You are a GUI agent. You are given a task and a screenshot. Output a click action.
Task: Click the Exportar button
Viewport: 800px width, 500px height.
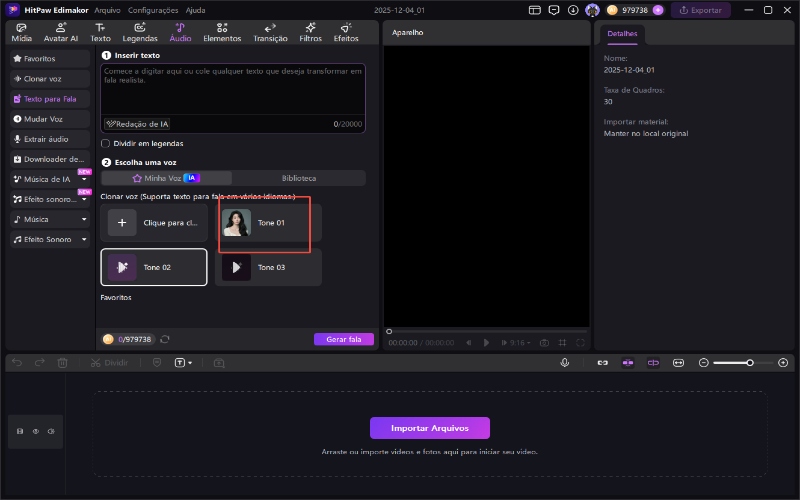coord(701,10)
